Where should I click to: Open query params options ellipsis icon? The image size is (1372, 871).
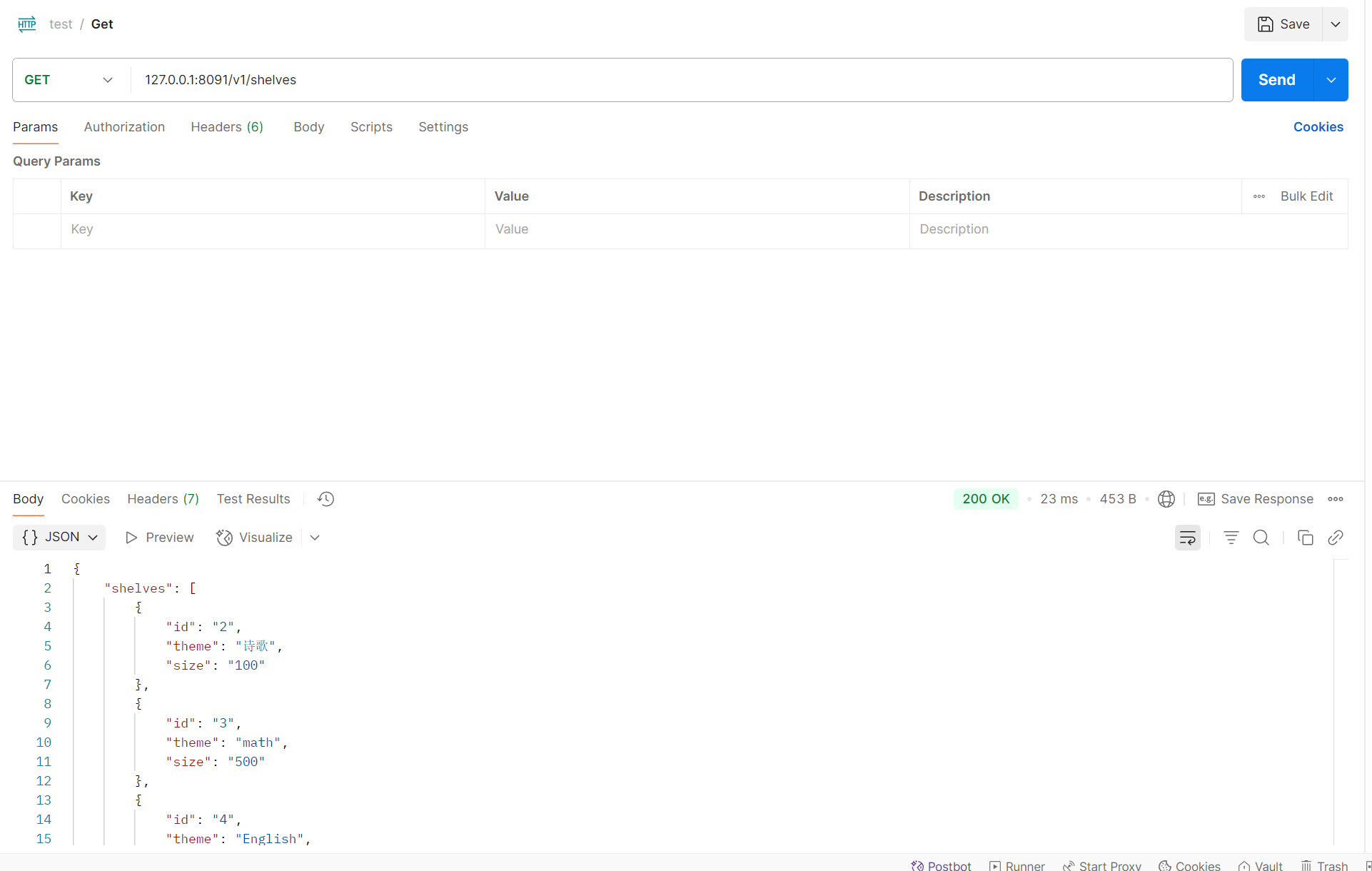[1258, 196]
